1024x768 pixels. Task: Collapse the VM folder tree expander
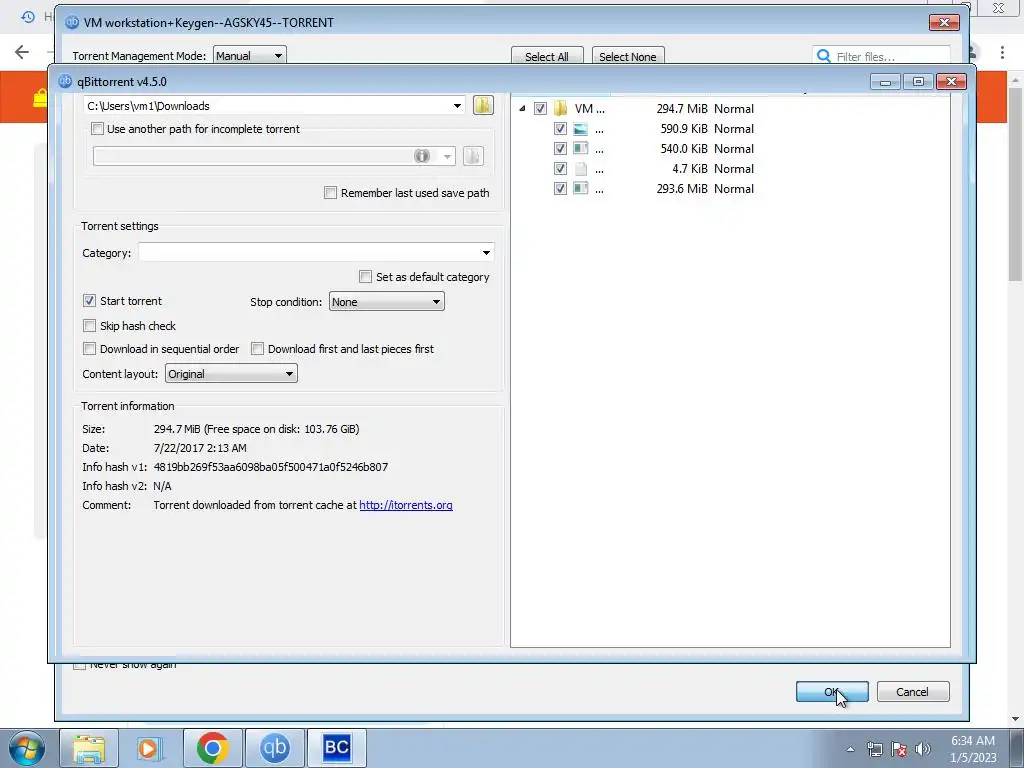click(x=522, y=108)
